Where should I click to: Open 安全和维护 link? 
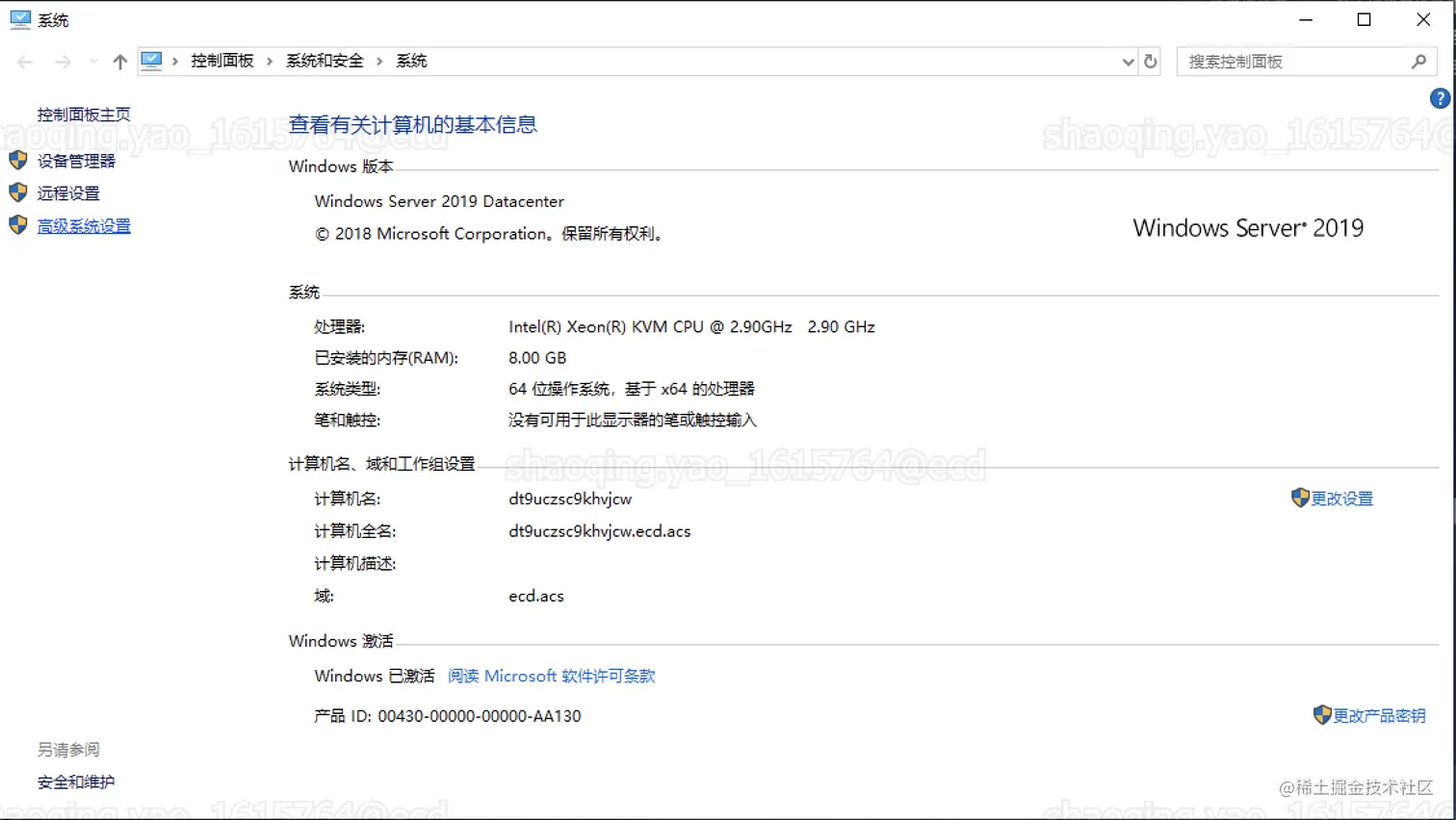[x=76, y=782]
